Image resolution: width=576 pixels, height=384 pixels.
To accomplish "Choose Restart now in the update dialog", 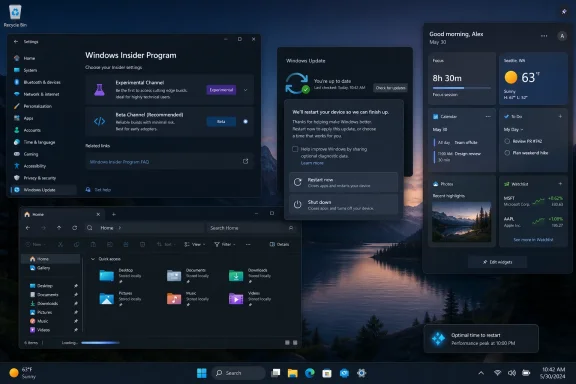I will click(343, 182).
